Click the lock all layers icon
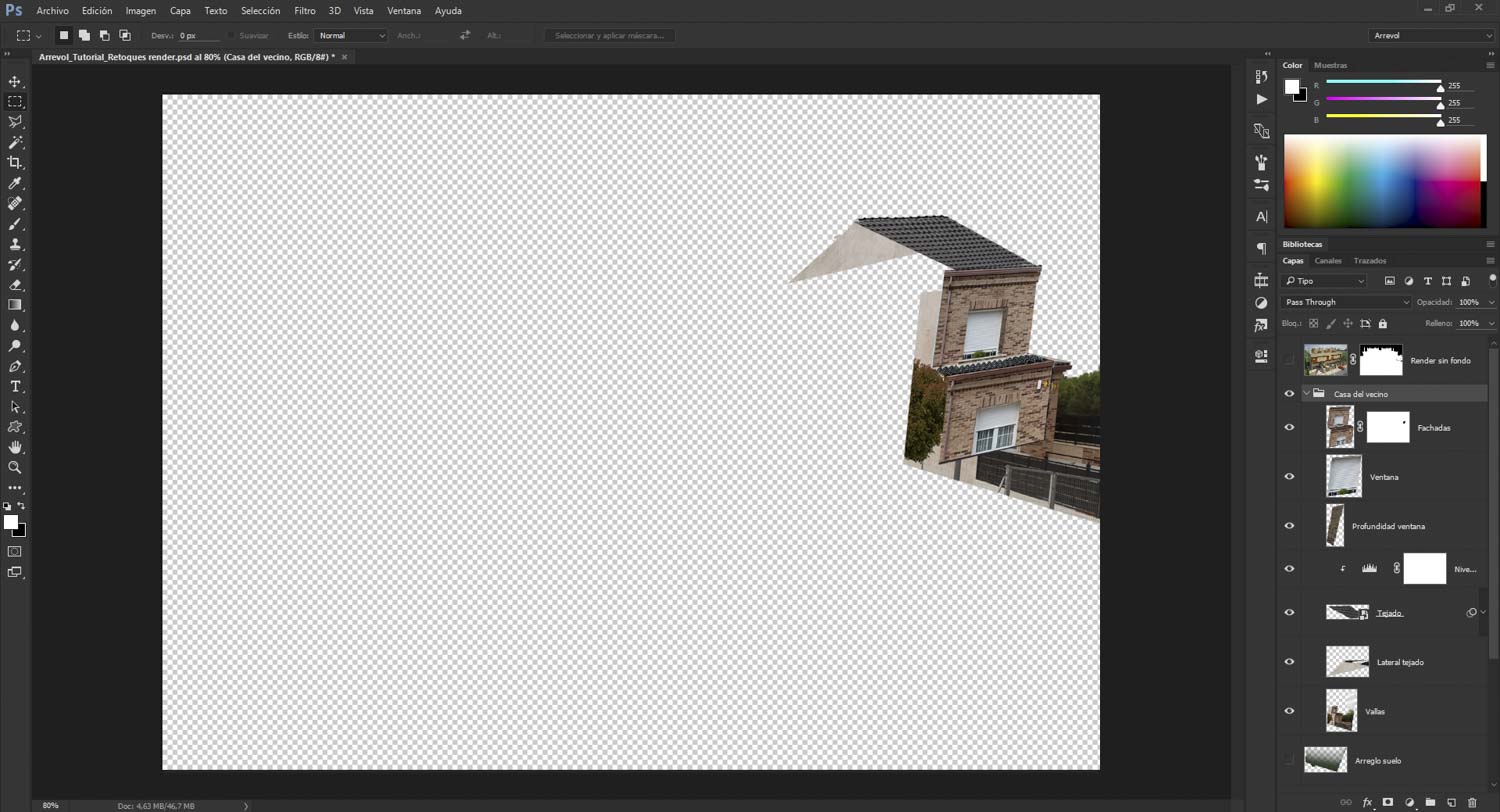 pos(1383,323)
